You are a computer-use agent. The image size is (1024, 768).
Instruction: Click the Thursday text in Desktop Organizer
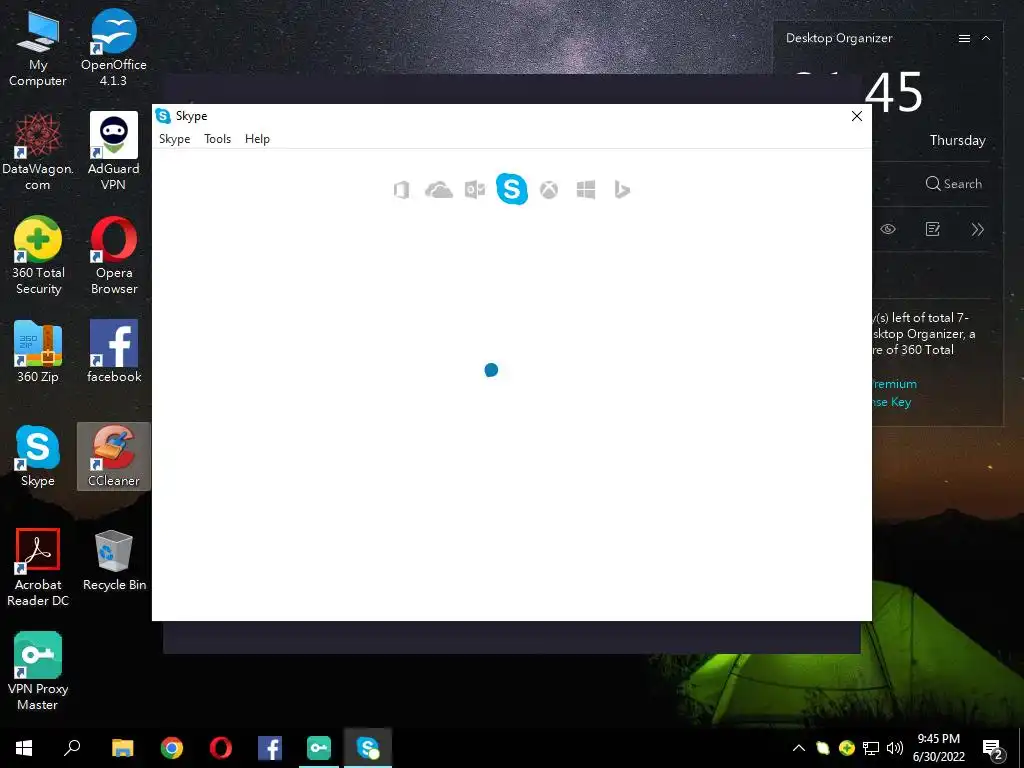(957, 140)
